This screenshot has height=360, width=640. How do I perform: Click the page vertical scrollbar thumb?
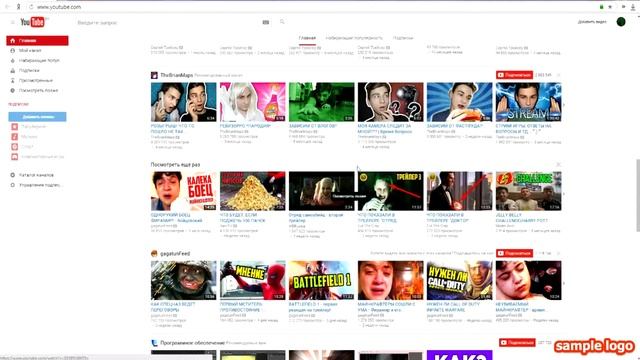click(x=638, y=195)
